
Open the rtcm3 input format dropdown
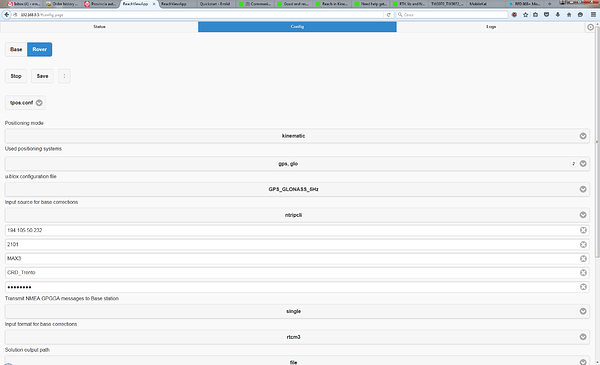pyautogui.click(x=297, y=337)
